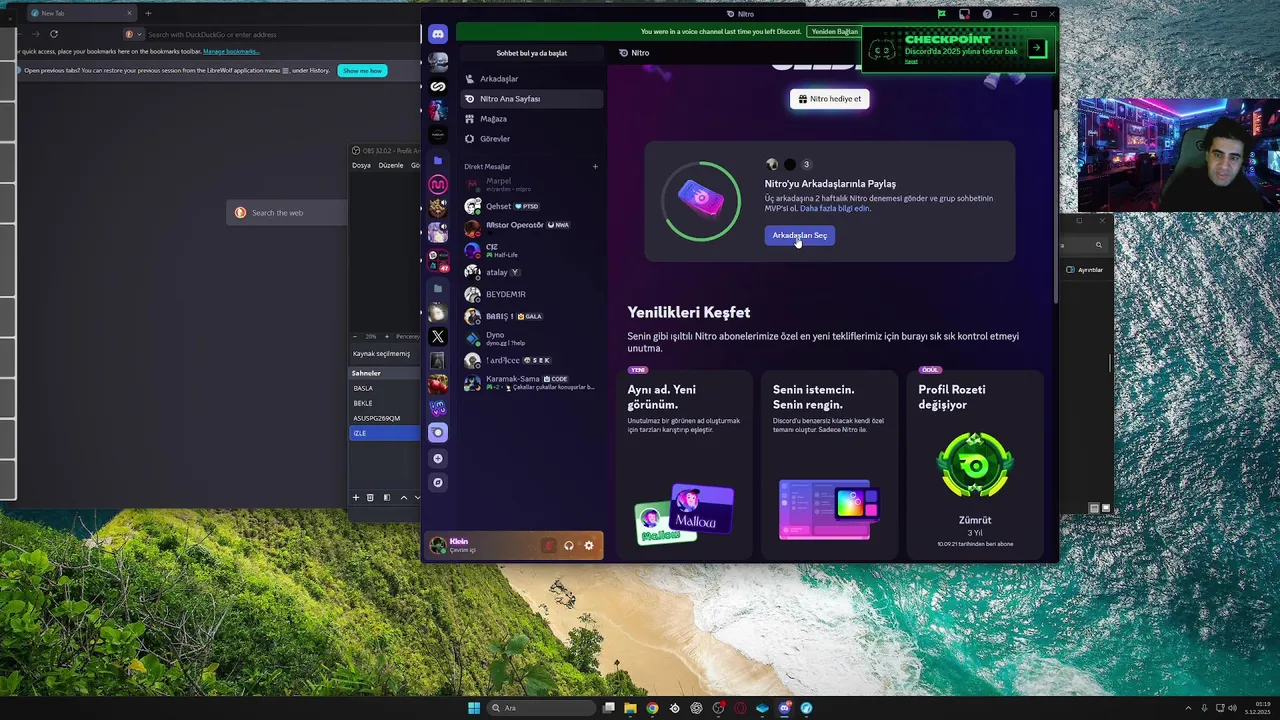Open Arkadaşlar in Discord sidebar

532,79
